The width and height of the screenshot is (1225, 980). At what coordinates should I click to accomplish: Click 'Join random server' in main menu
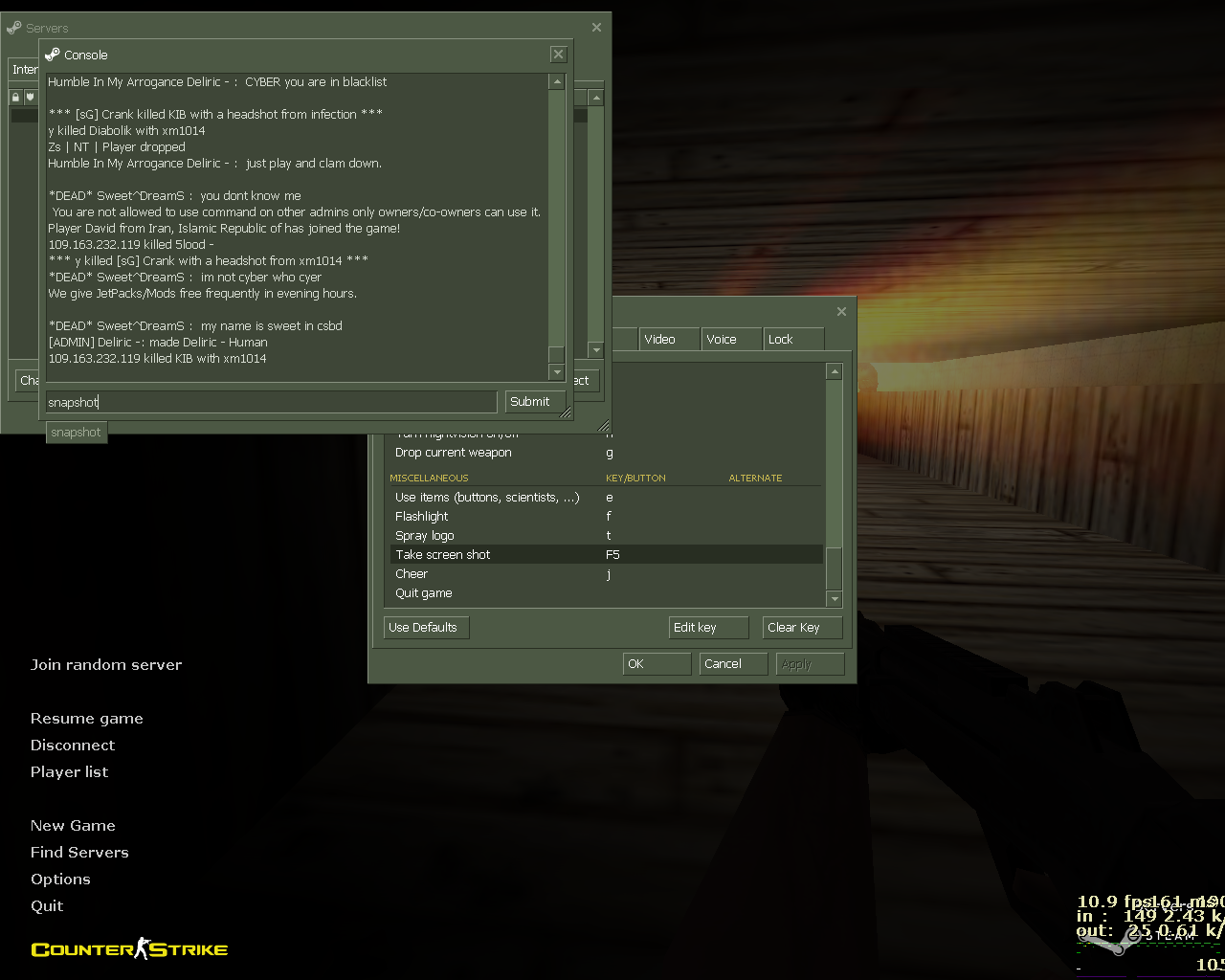tap(106, 664)
